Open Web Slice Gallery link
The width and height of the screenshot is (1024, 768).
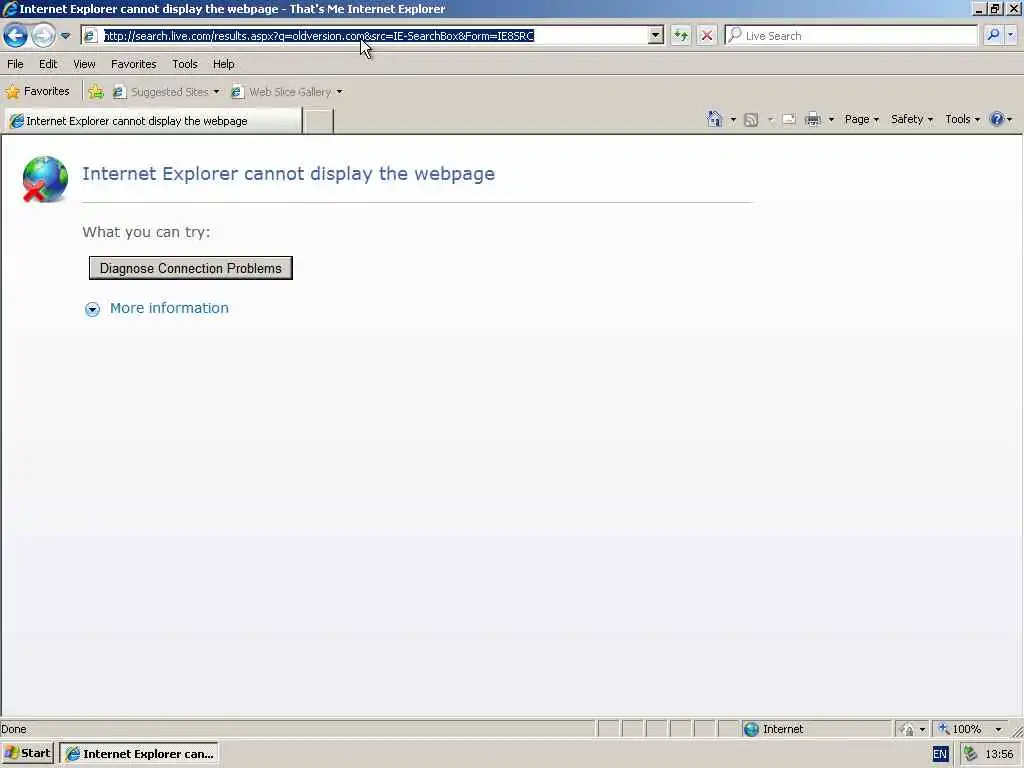287,92
